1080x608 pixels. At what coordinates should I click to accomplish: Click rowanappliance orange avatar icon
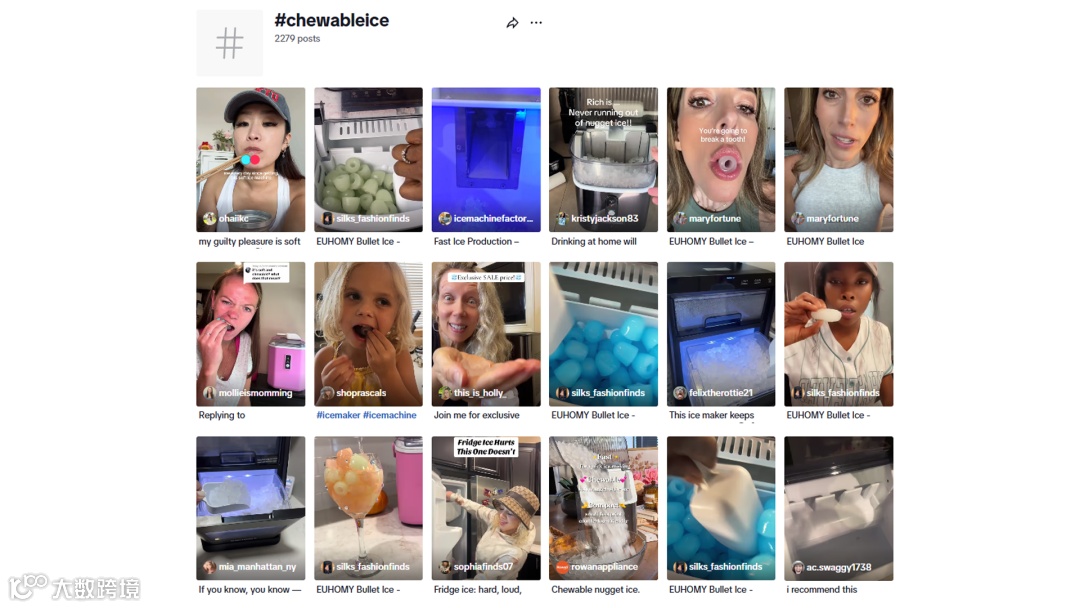[562, 567]
